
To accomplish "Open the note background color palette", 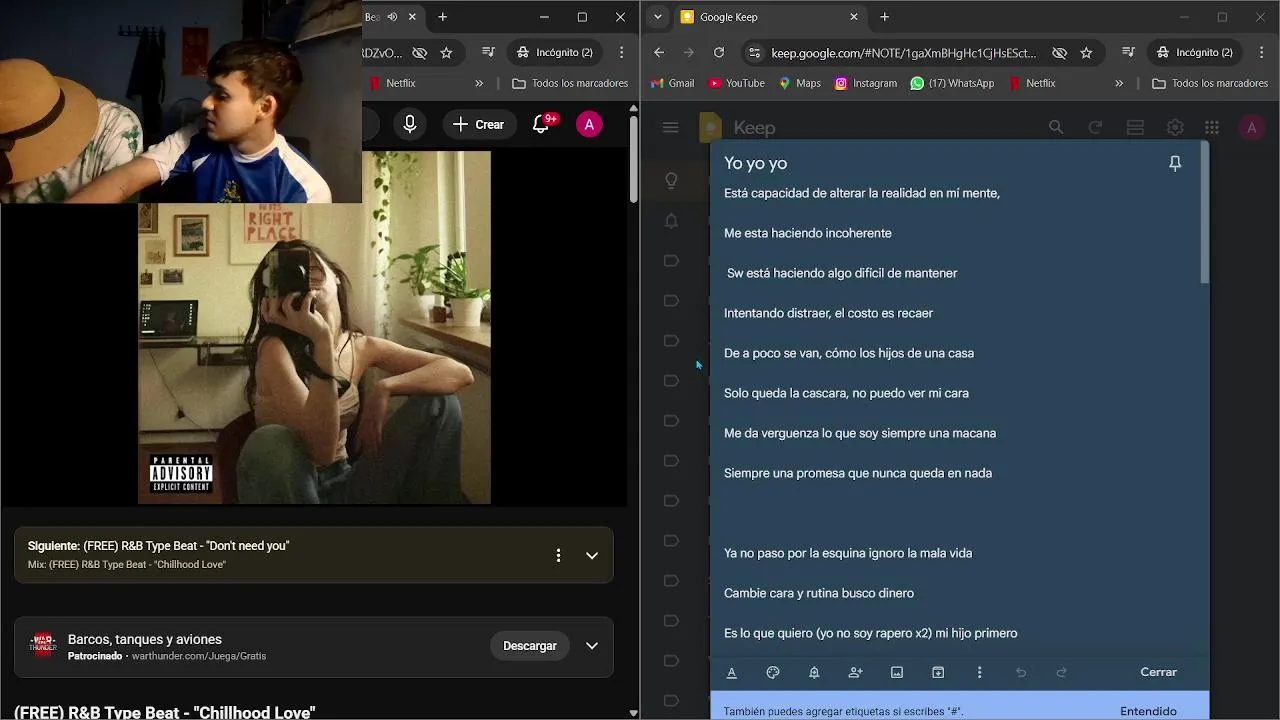I will pyautogui.click(x=773, y=673).
